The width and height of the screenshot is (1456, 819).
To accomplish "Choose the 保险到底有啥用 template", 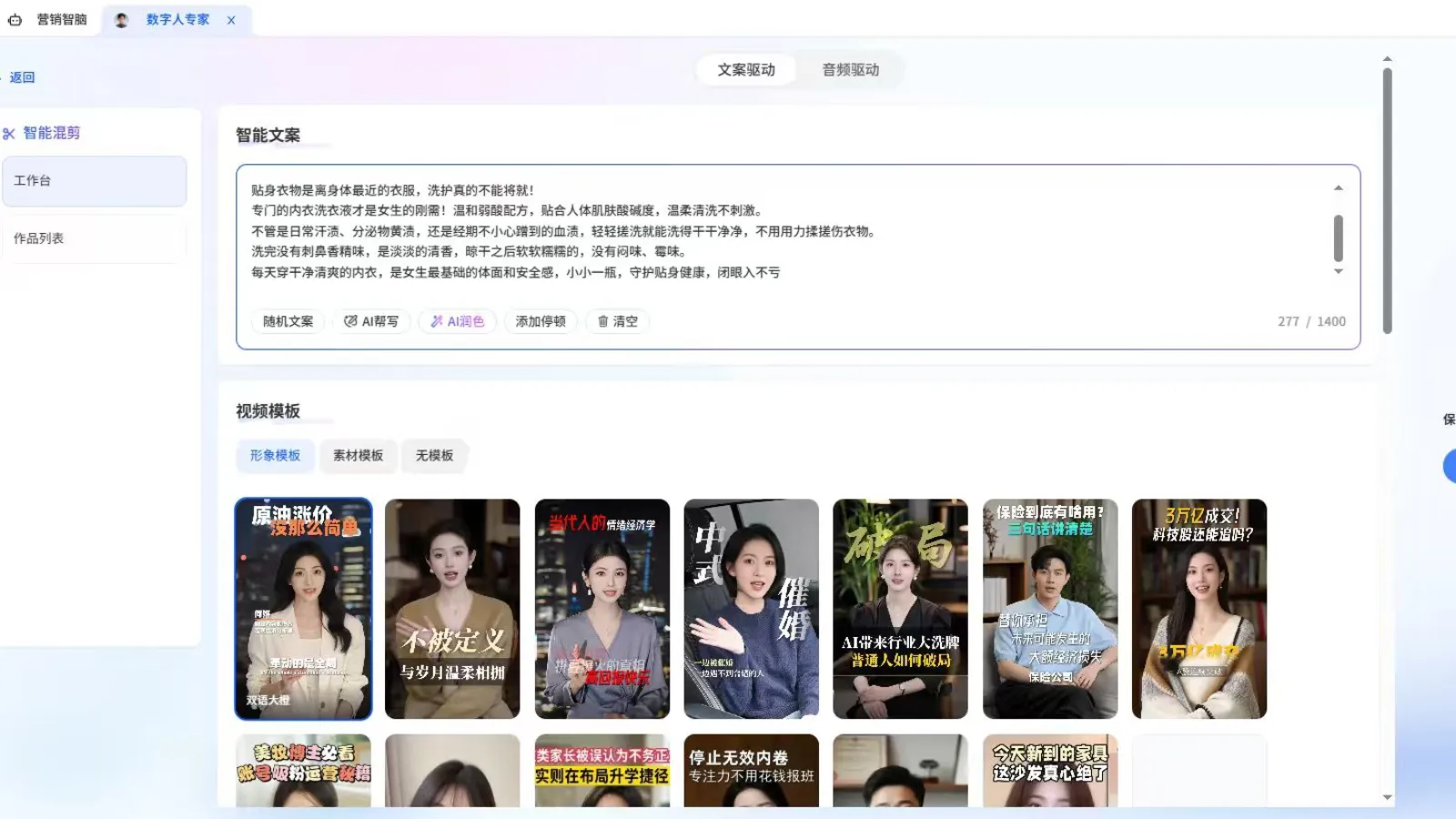I will pyautogui.click(x=1050, y=609).
